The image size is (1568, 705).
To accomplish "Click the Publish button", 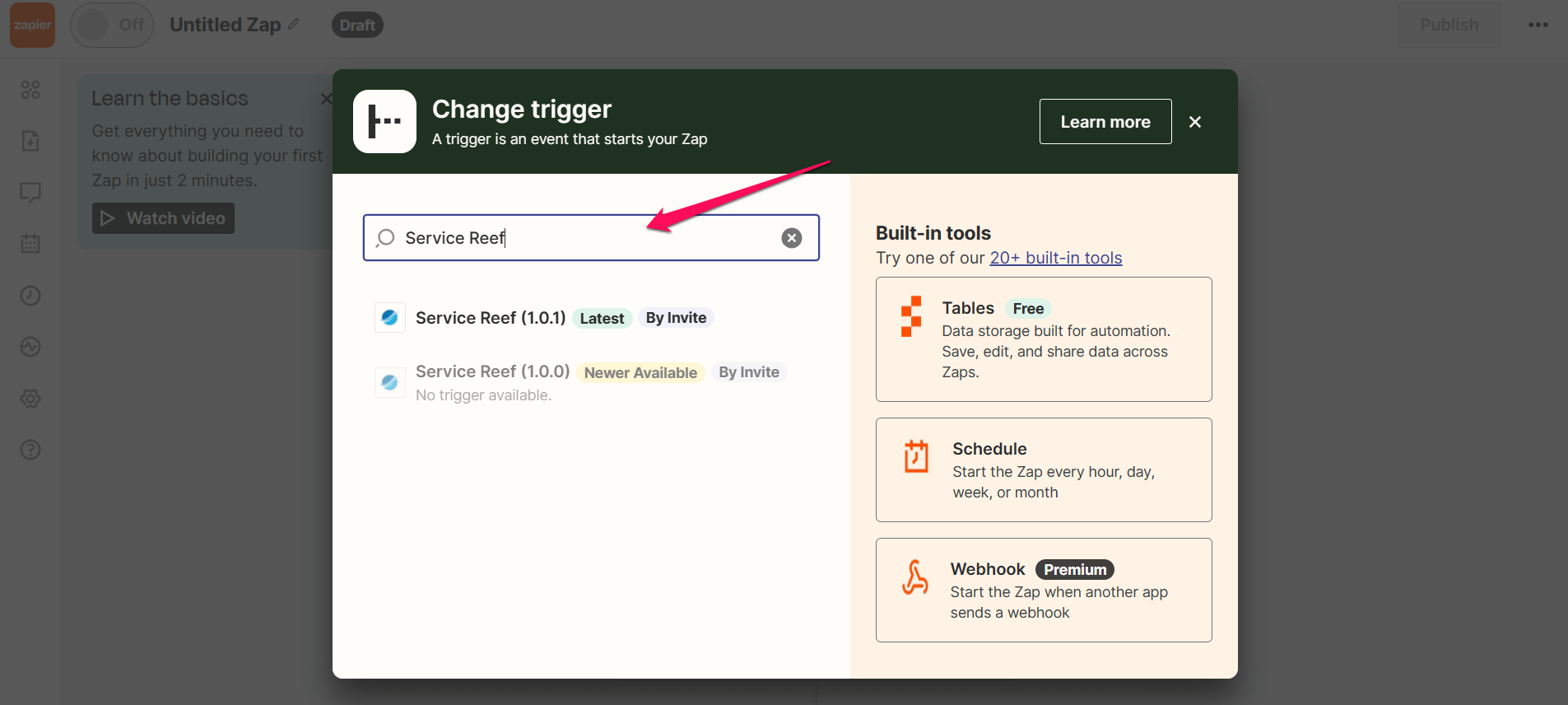I will point(1449,25).
